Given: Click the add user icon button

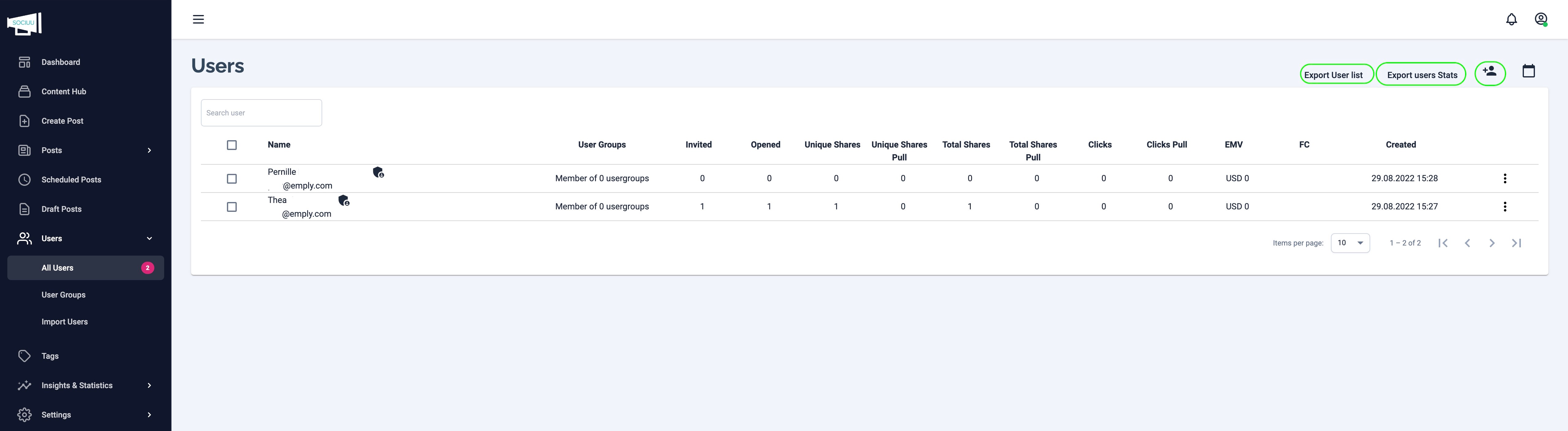Looking at the screenshot, I should click(x=1490, y=73).
